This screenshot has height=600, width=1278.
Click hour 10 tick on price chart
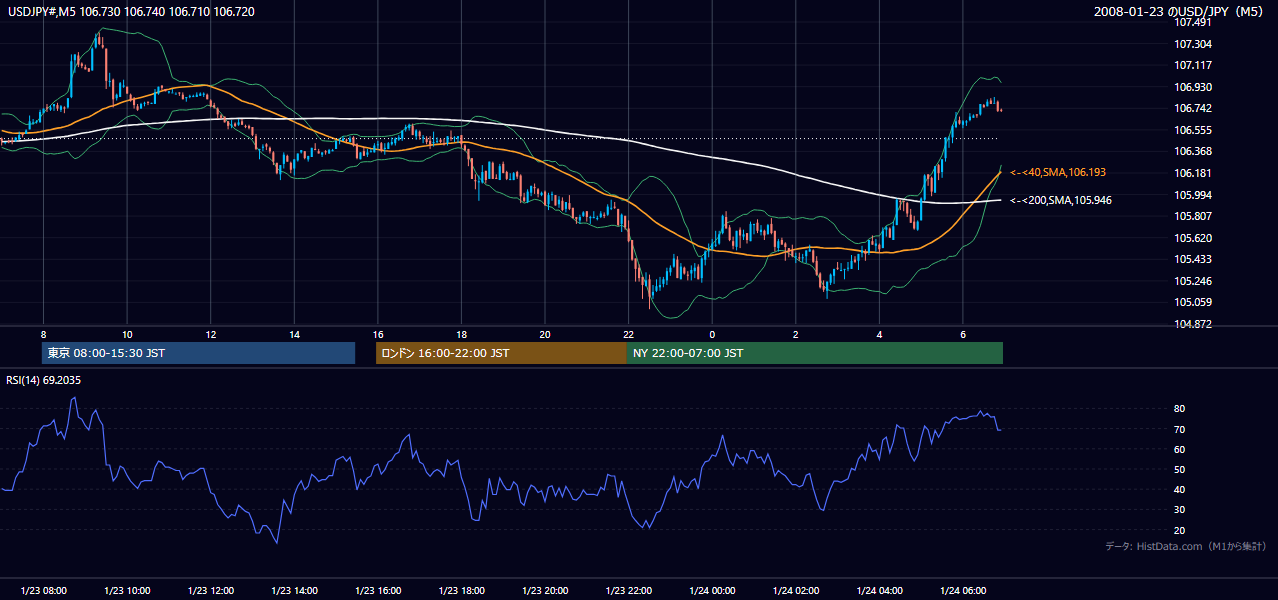pyautogui.click(x=127, y=334)
